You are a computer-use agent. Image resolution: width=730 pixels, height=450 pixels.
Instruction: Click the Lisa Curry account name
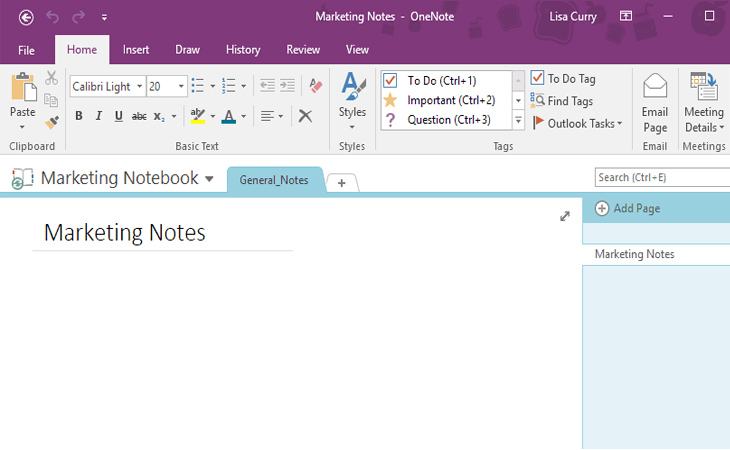point(573,17)
